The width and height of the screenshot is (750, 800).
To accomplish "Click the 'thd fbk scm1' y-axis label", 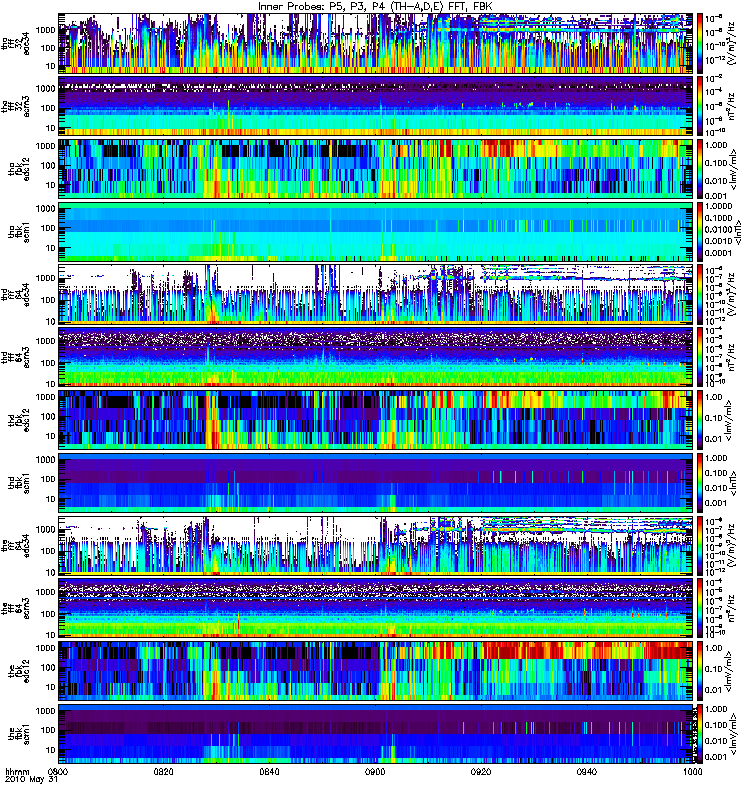I will tap(19, 483).
